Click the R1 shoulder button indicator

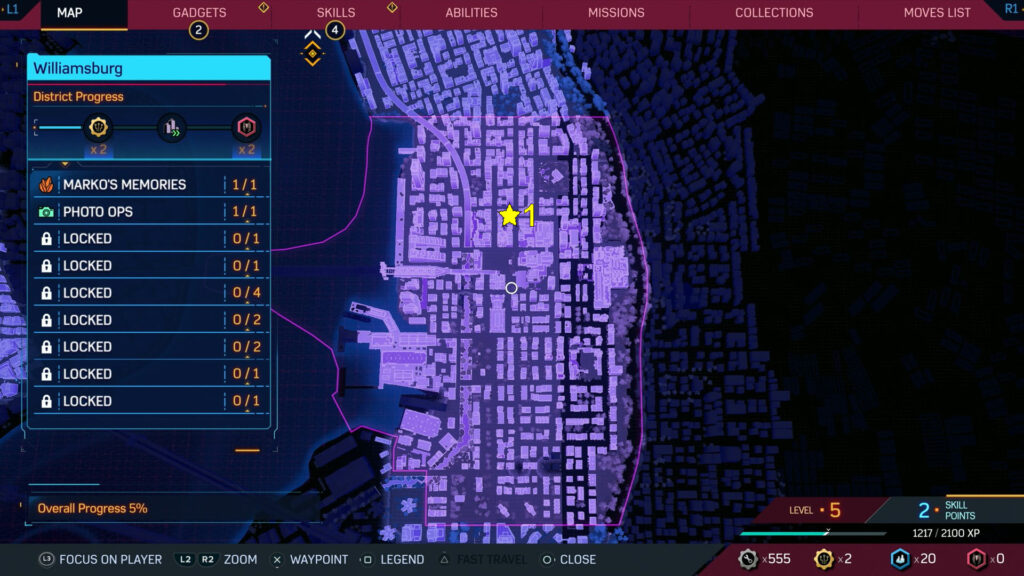1011,9
